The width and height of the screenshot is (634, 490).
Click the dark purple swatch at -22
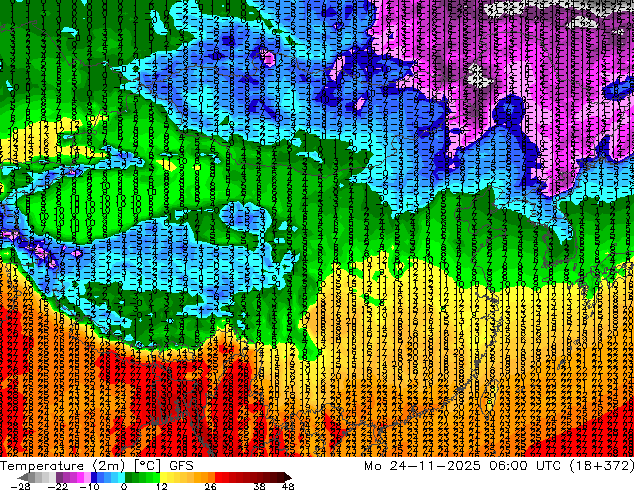pos(59,477)
